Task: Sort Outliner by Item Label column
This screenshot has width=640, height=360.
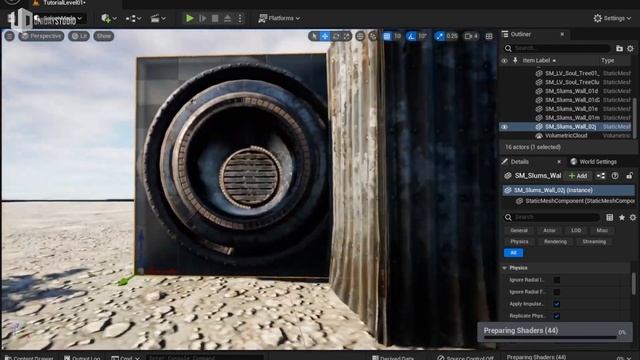Action: [539, 60]
